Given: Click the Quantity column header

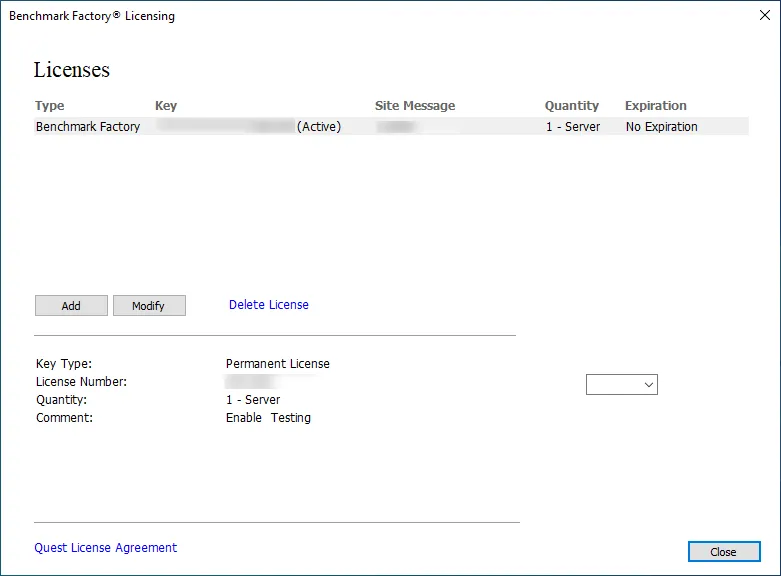Looking at the screenshot, I should (572, 106).
